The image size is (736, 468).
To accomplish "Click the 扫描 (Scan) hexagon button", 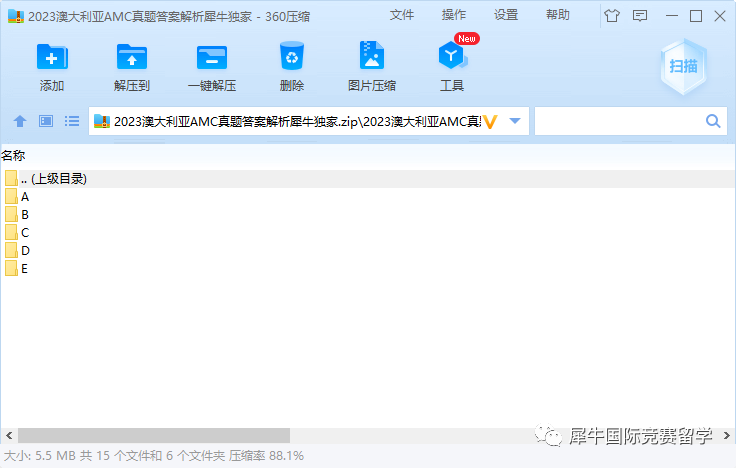I will [683, 66].
